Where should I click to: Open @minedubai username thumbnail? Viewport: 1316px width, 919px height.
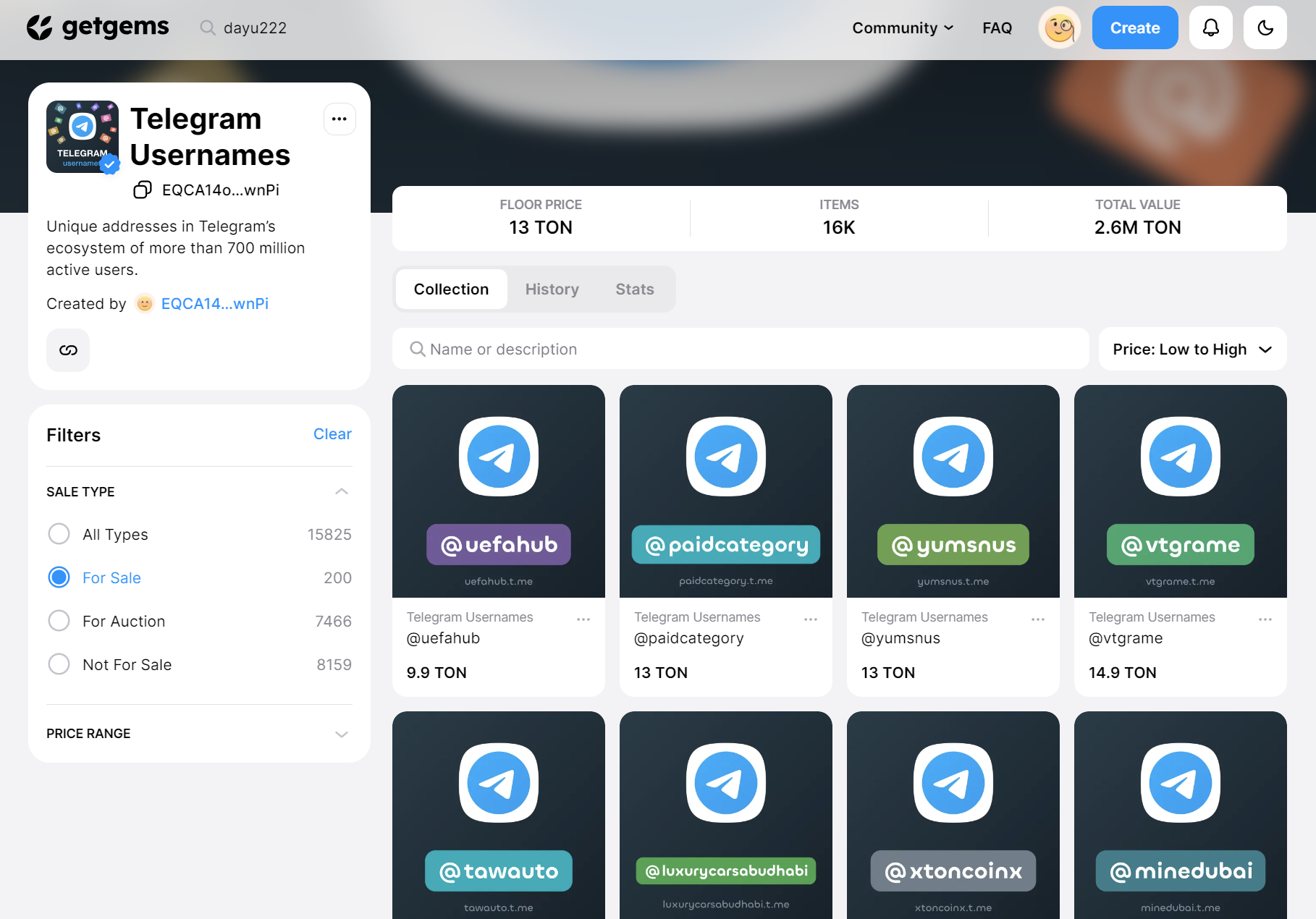tap(1181, 815)
